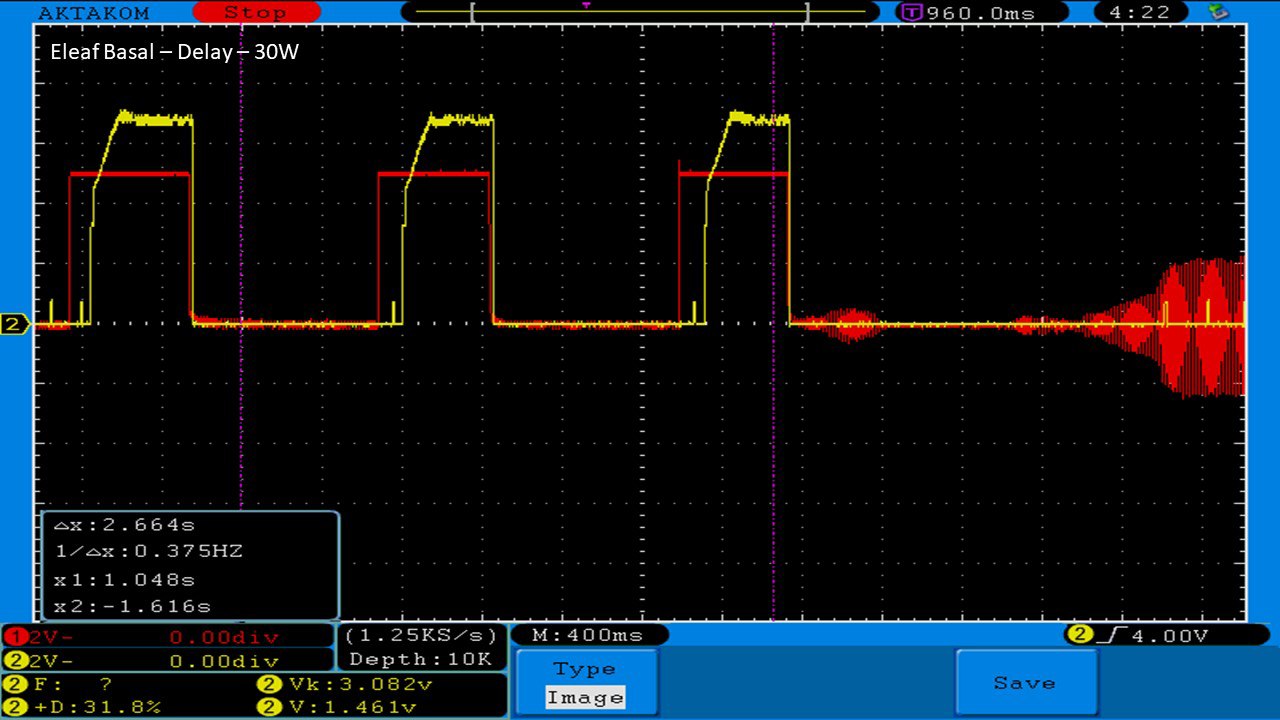Image resolution: width=1280 pixels, height=720 pixels.
Task: Click the M:400ms timebase display
Action: pos(588,635)
